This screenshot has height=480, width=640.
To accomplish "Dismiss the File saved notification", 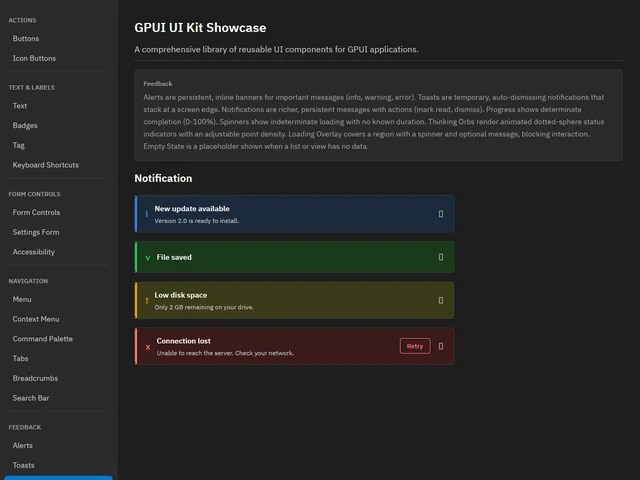I will (441, 257).
